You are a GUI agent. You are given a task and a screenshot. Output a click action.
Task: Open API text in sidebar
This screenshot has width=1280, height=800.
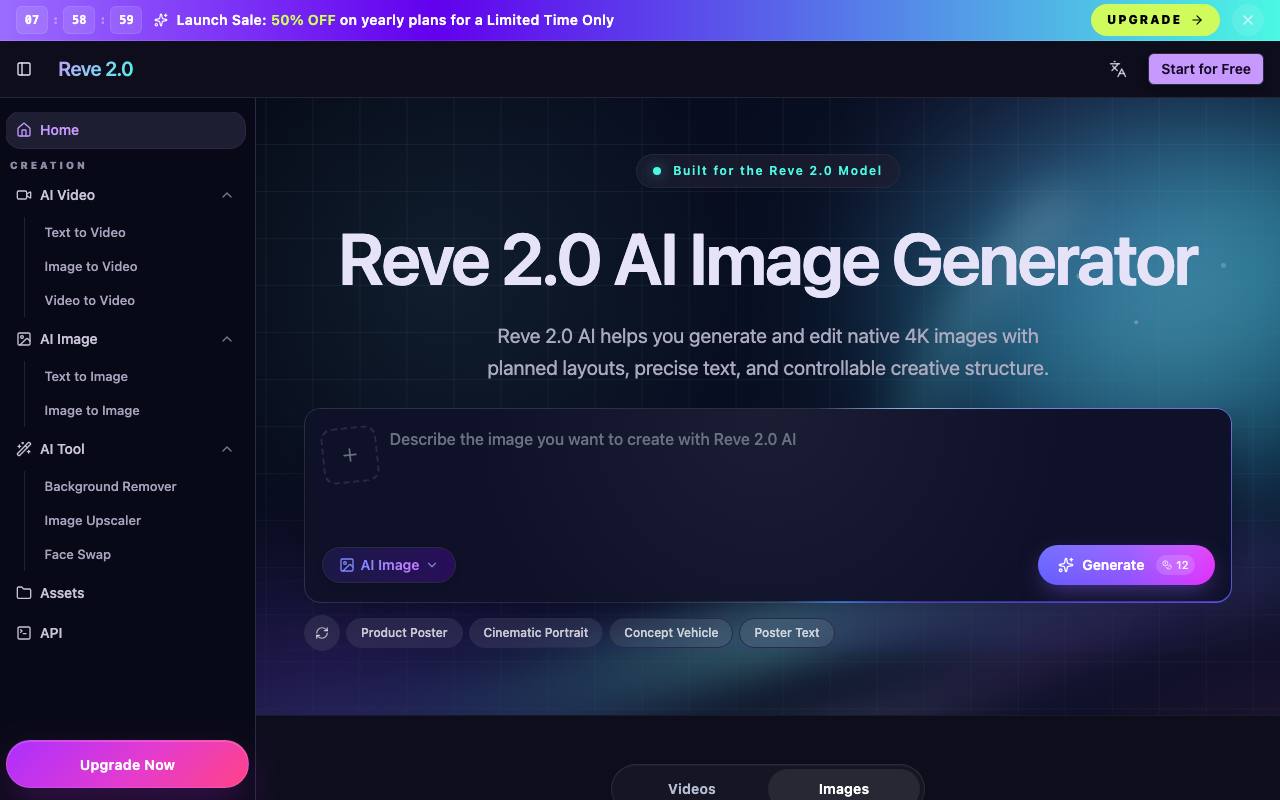click(51, 633)
